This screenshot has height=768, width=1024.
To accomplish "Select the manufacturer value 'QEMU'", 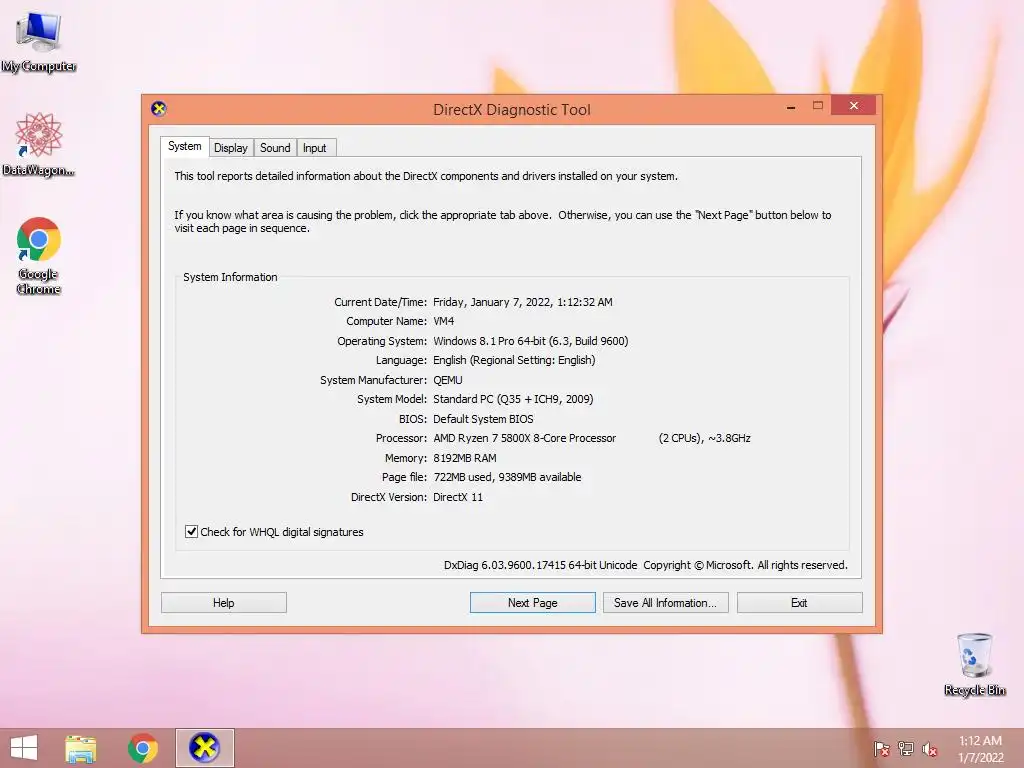I will click(x=448, y=380).
